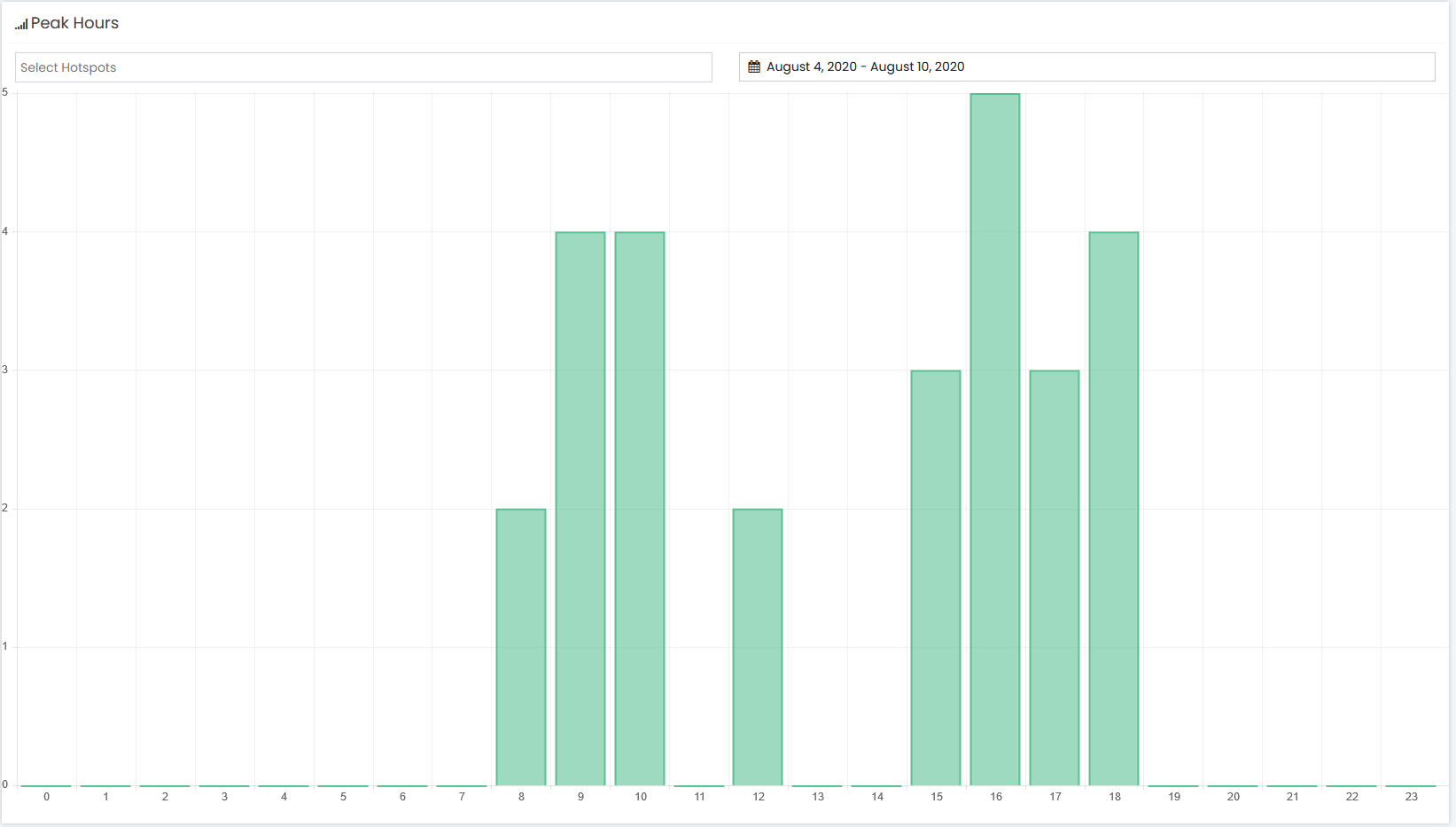The image size is (1456, 827).
Task: Click the bar for hour 12
Action: tap(758, 647)
